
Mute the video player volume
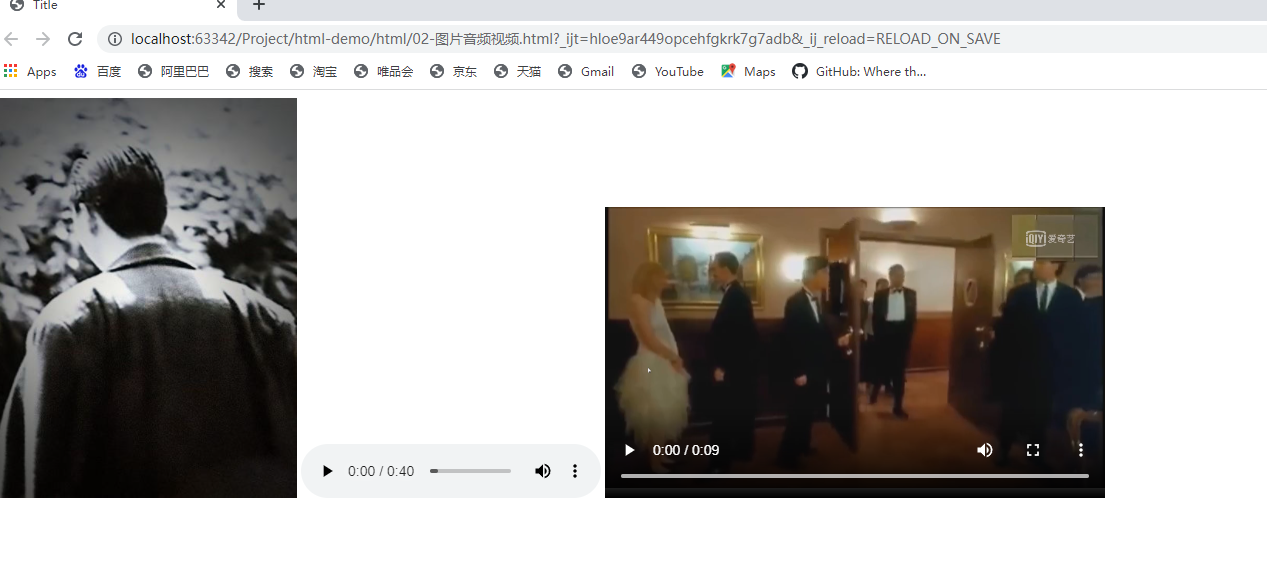pos(985,450)
